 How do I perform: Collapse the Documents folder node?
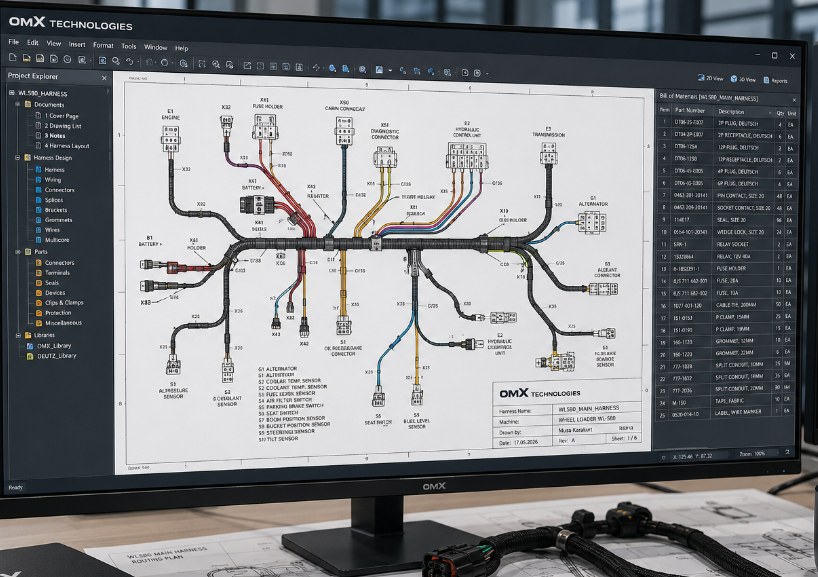pyautogui.click(x=18, y=104)
